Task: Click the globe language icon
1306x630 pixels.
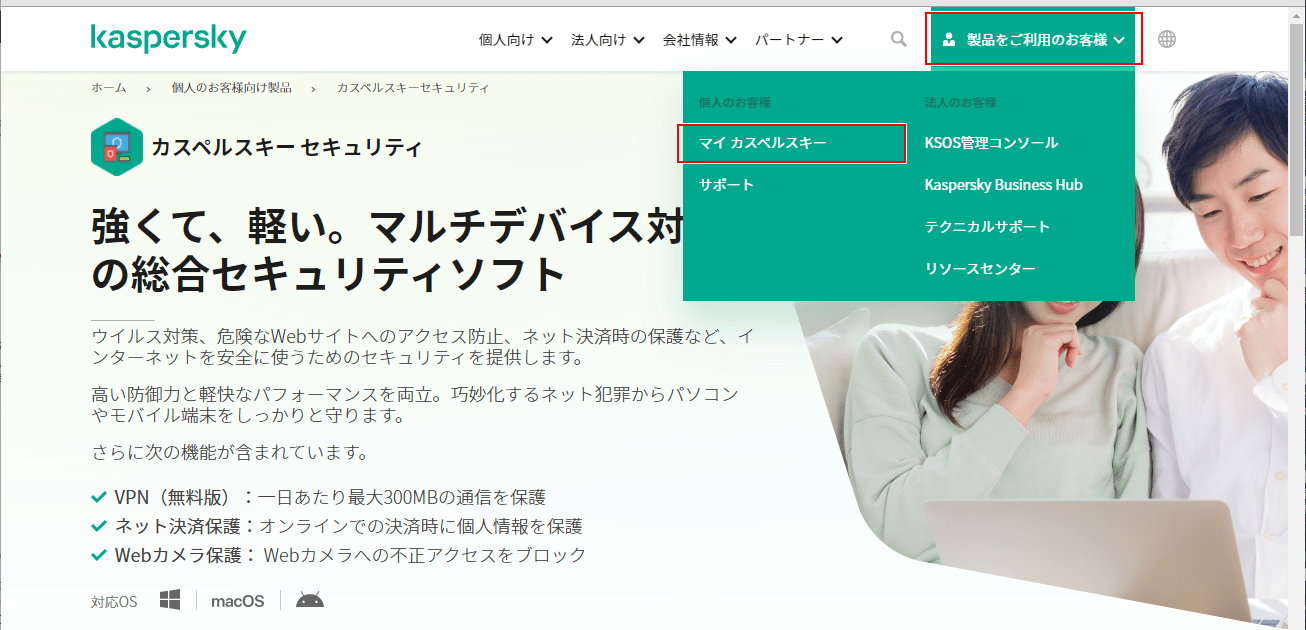Action: click(1167, 39)
